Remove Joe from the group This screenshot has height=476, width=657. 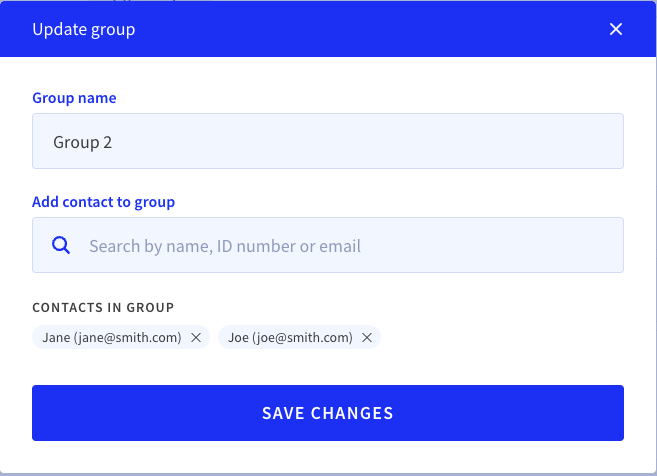(x=367, y=337)
